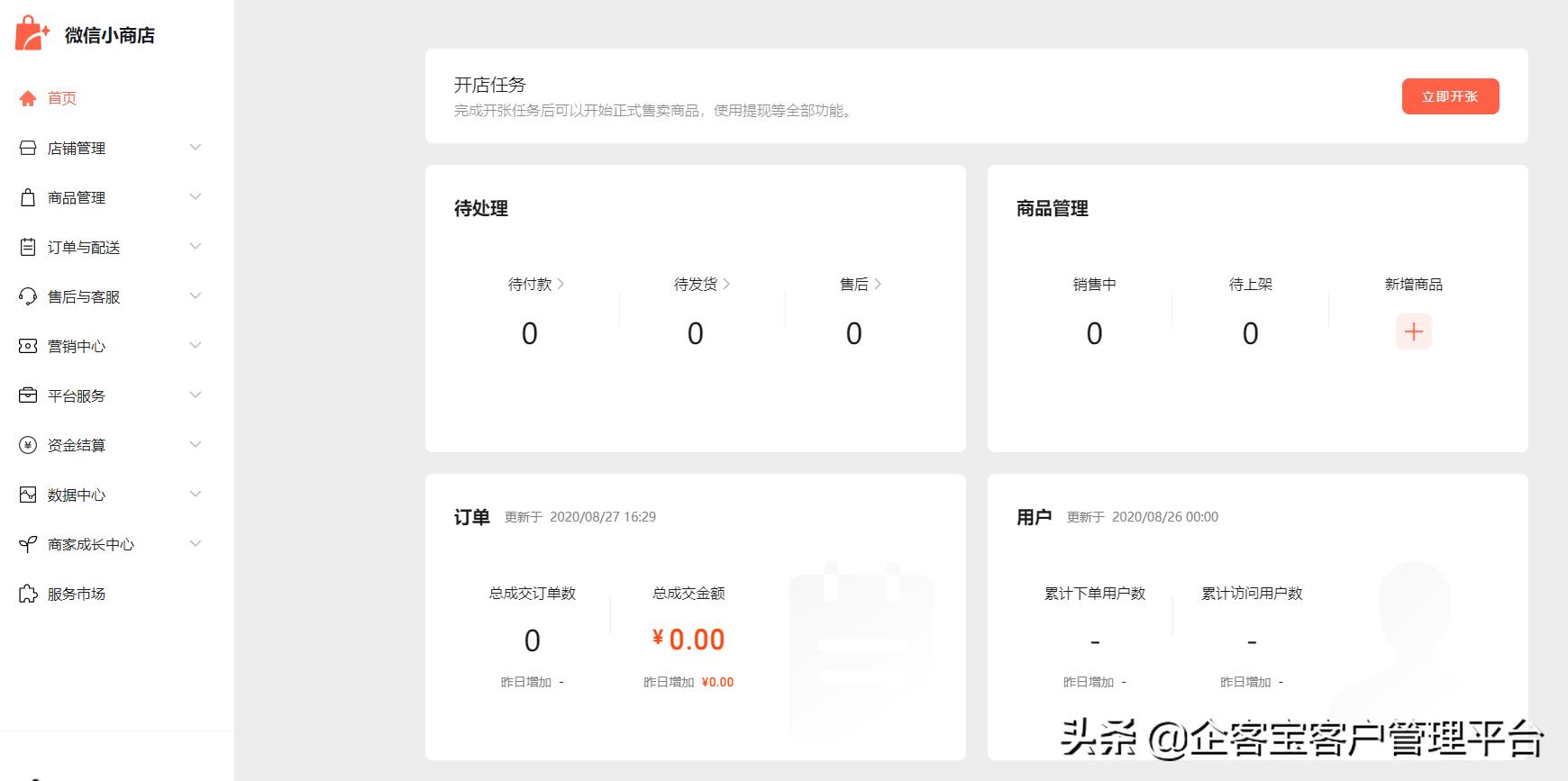Click the 待上架 label
Screen dimensions: 1568x781
point(1251,284)
